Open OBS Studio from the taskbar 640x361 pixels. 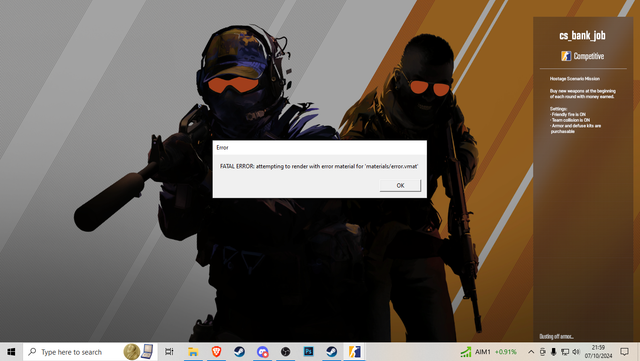pyautogui.click(x=285, y=352)
